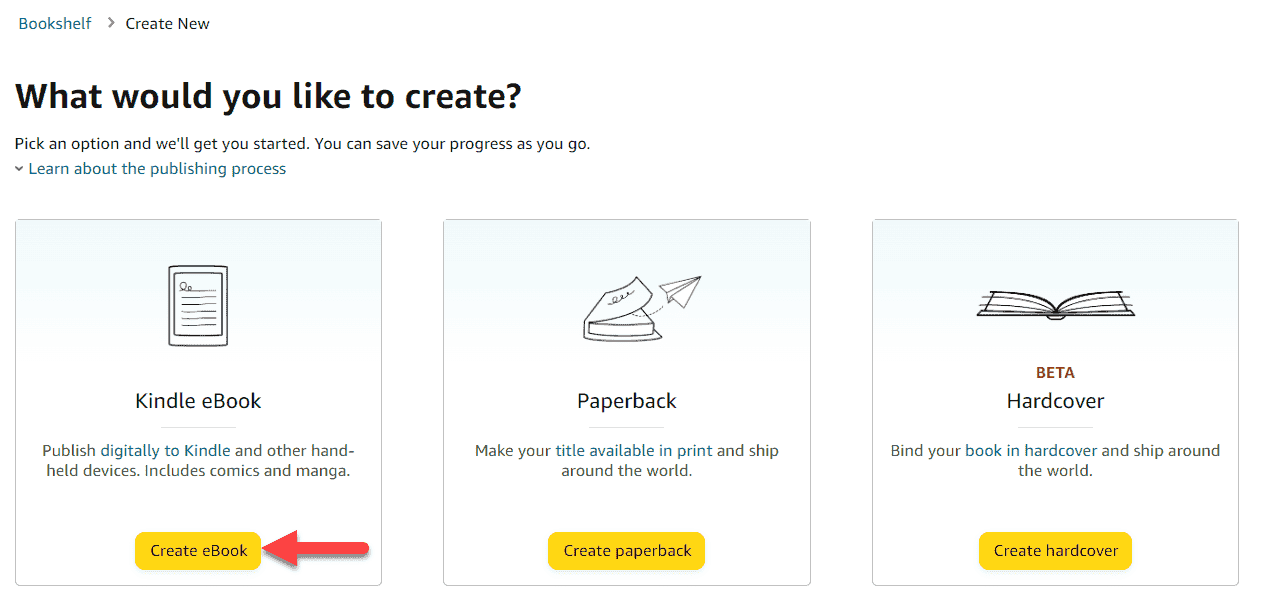Click the Kindle e-reader device icon
Image resolution: width=1263 pixels, height=599 pixels.
198,306
